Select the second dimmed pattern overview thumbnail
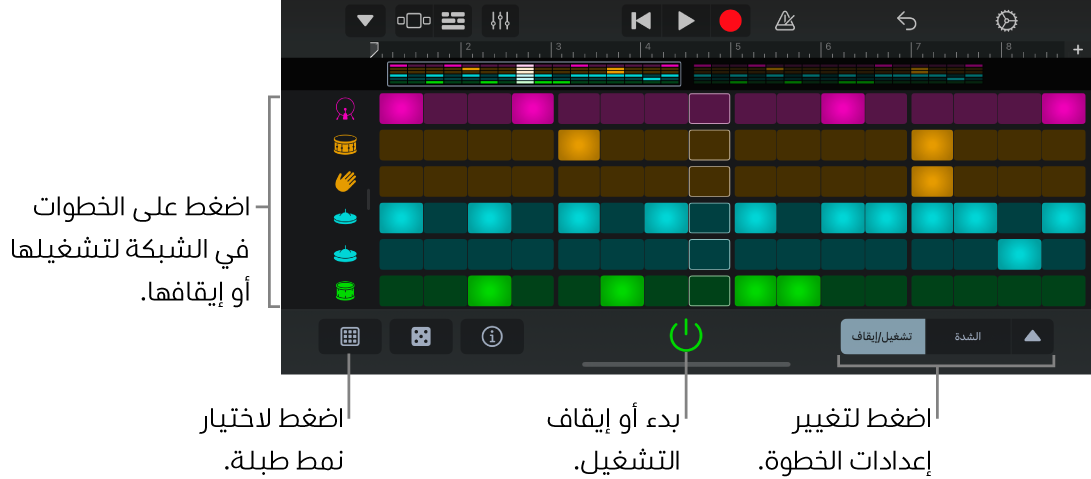 point(838,73)
